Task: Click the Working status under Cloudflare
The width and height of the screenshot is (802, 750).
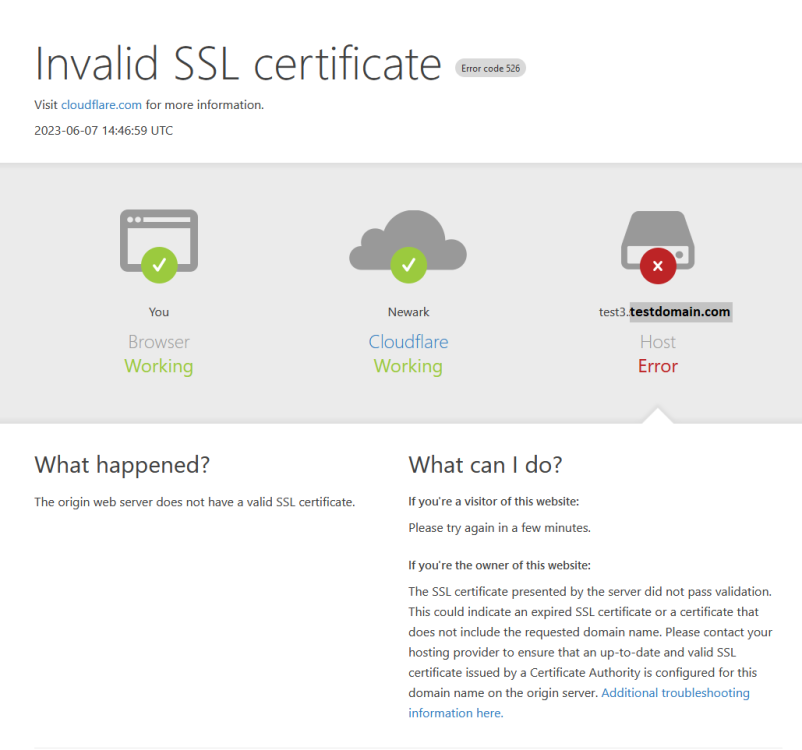Action: [x=408, y=366]
